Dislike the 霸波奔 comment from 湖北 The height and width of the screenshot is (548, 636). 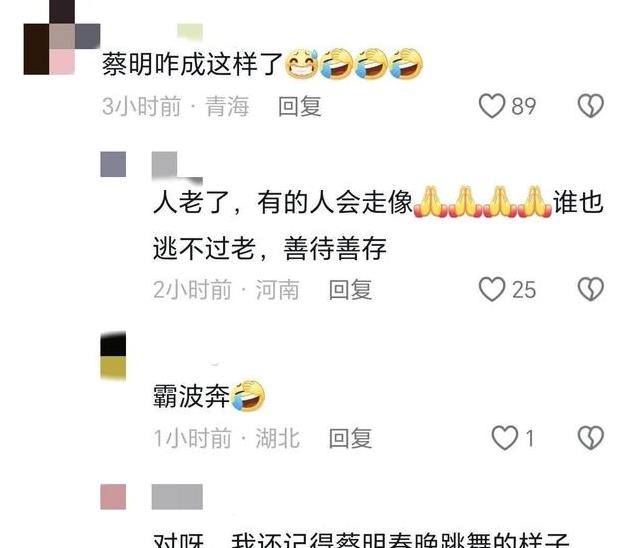tap(591, 438)
